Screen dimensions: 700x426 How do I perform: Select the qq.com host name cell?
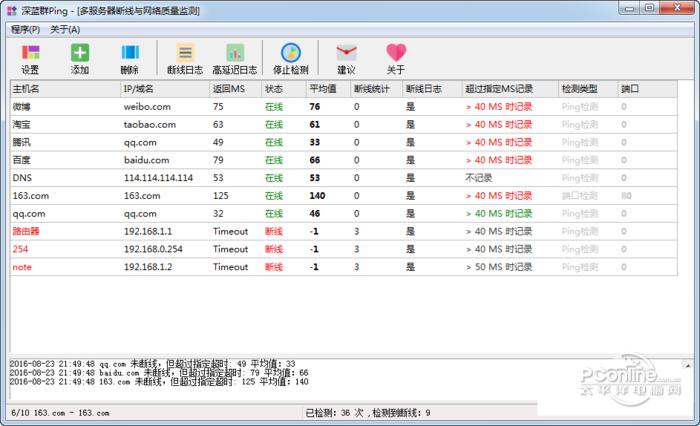[29, 214]
